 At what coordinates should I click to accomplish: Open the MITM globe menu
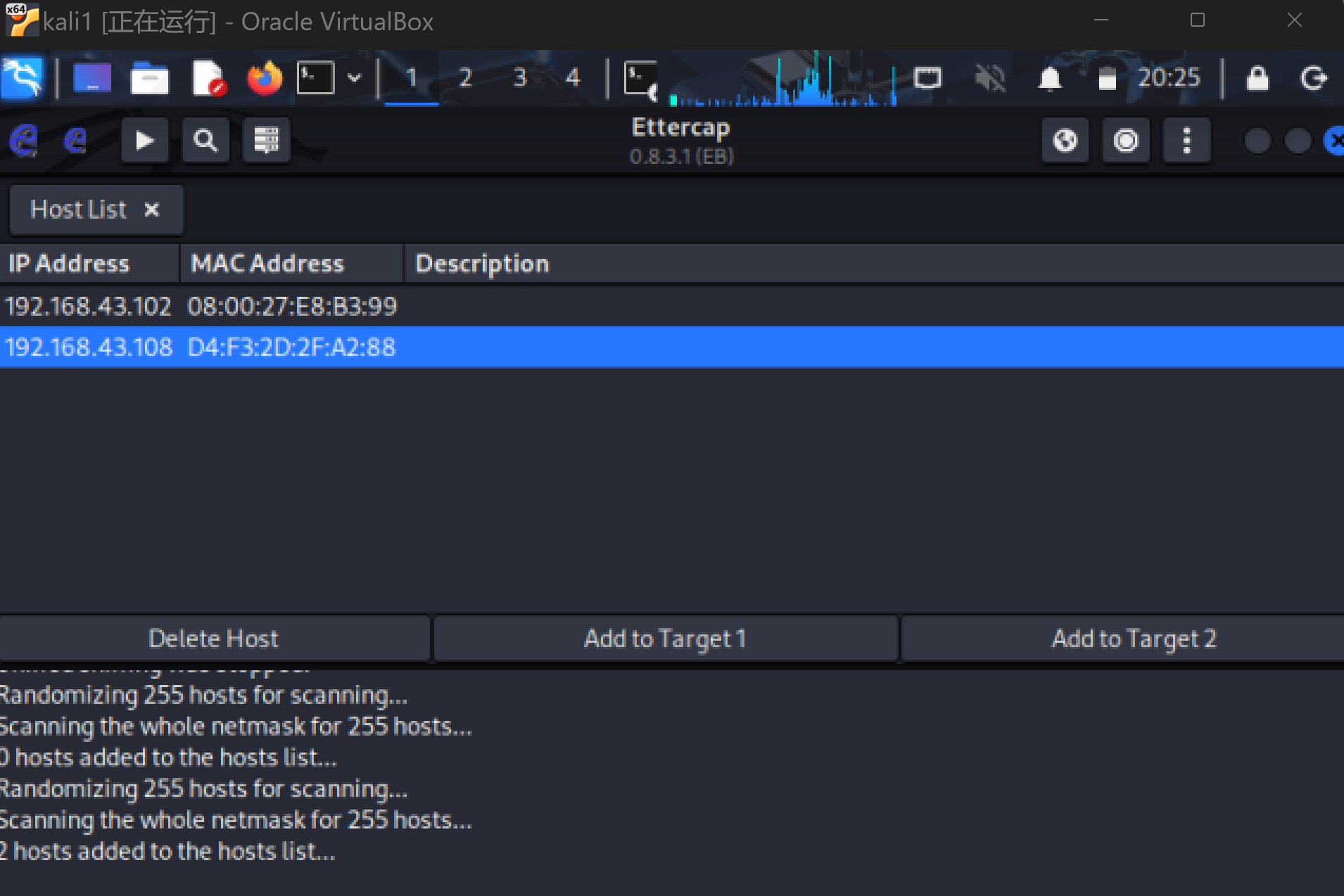click(1065, 141)
